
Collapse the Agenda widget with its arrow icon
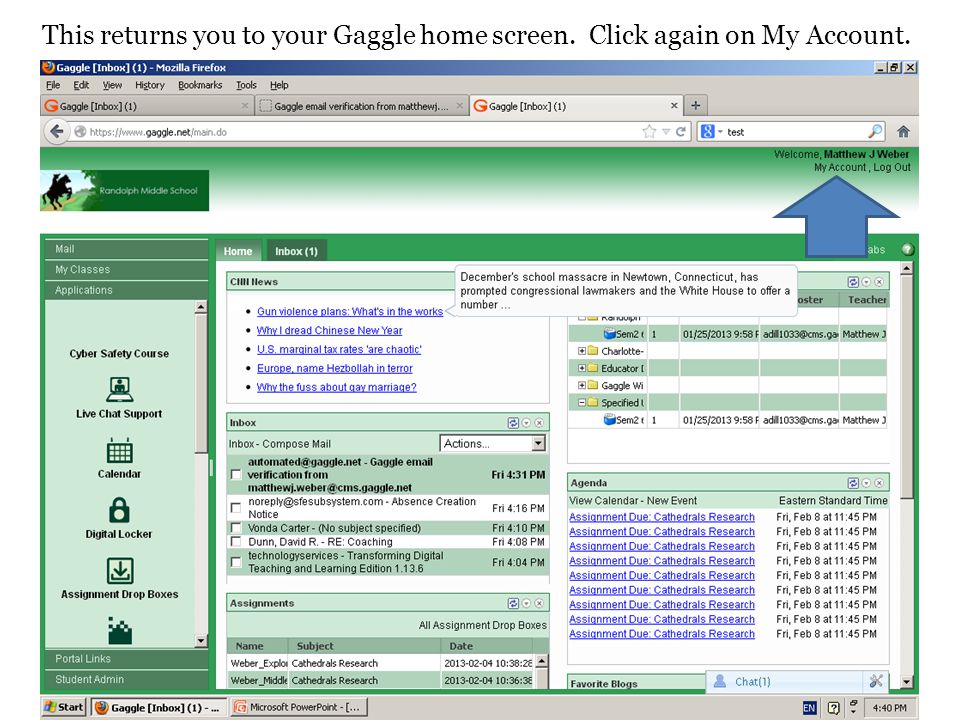coord(866,483)
